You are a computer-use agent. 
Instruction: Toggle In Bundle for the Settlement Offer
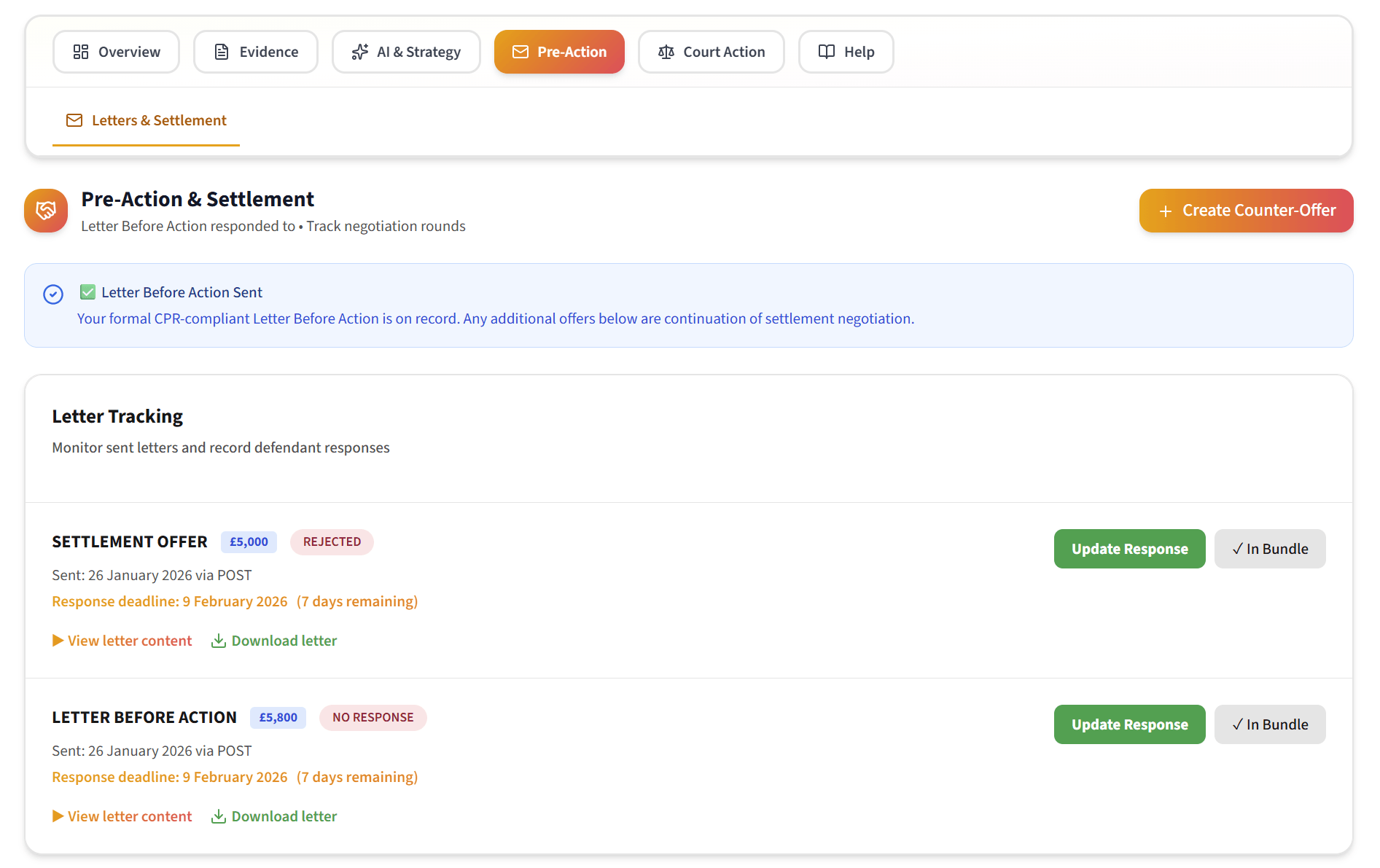pos(1269,548)
